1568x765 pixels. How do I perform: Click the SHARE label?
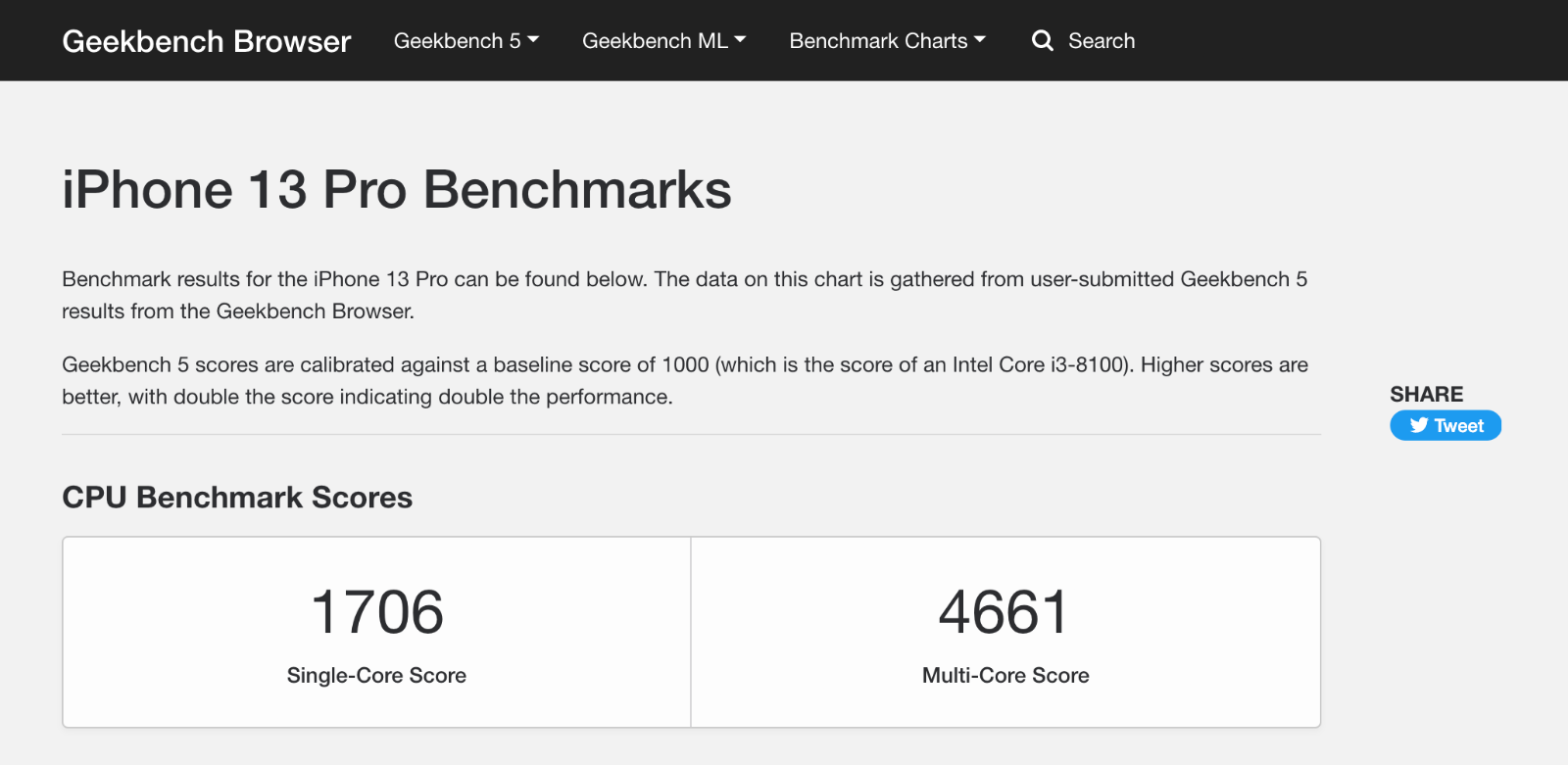1427,394
